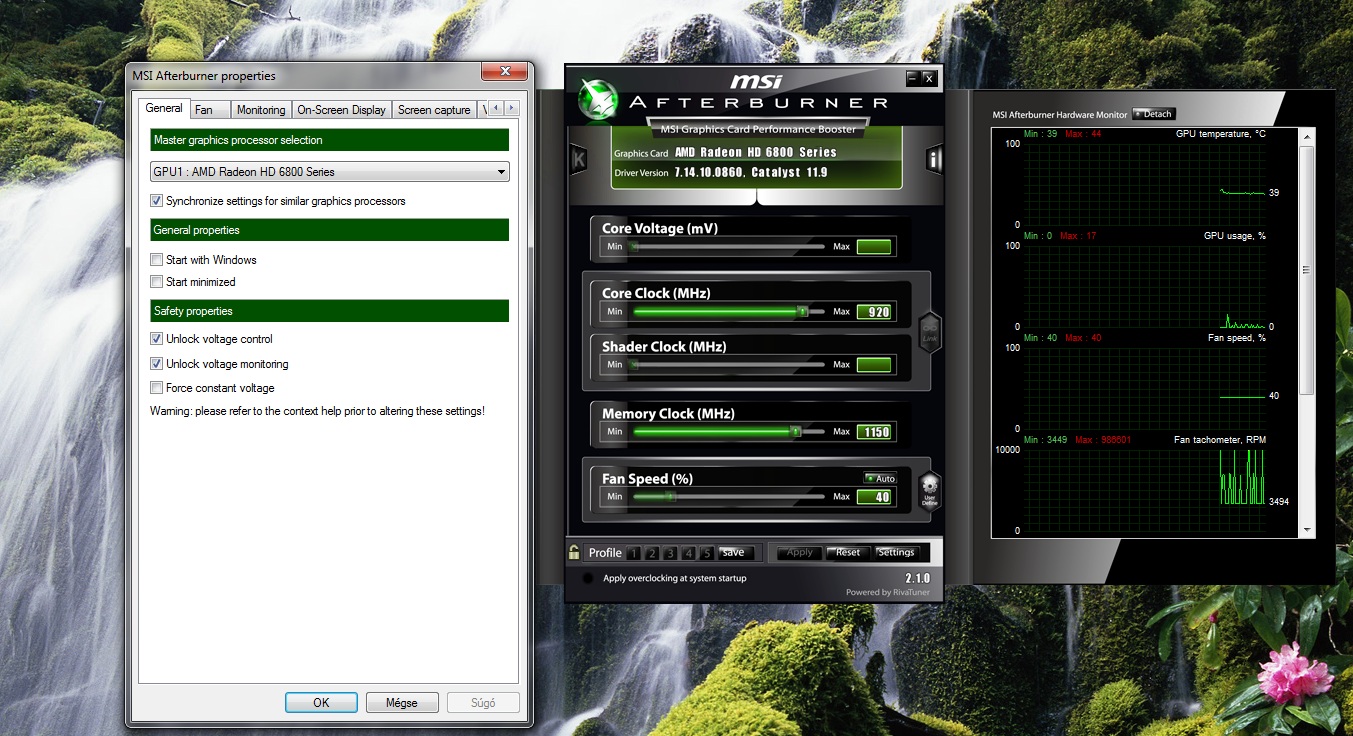Minimize the Afterburner main window

pyautogui.click(x=912, y=78)
